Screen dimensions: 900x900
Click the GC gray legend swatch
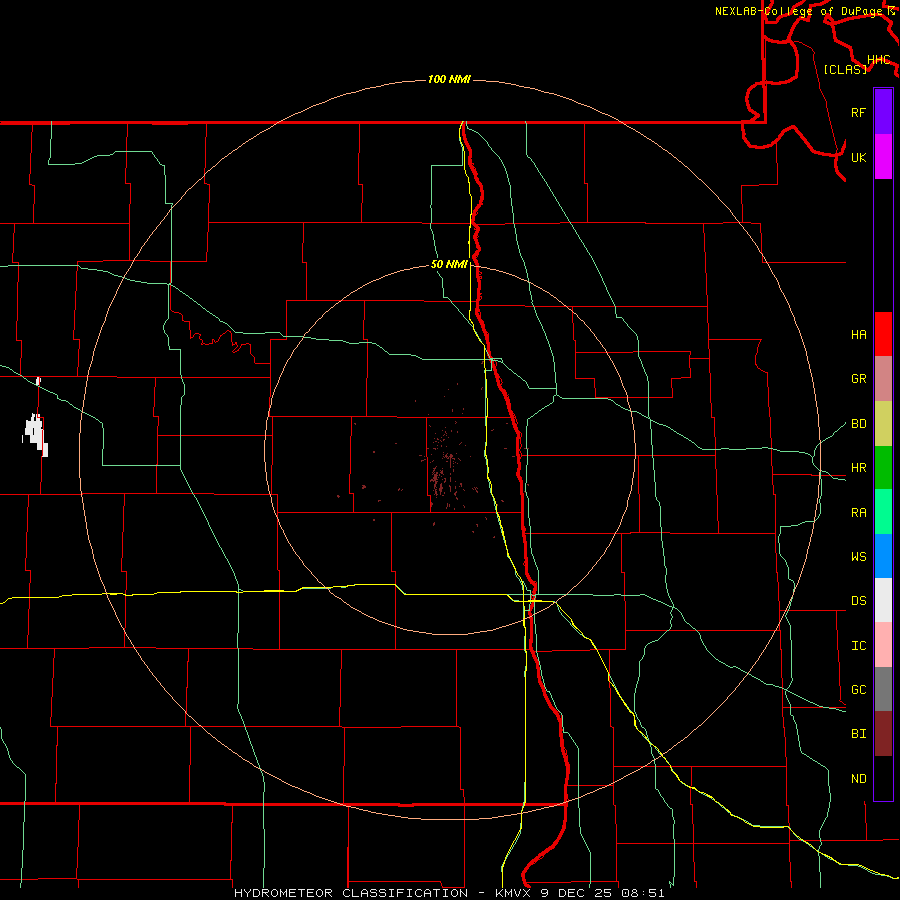[883, 689]
